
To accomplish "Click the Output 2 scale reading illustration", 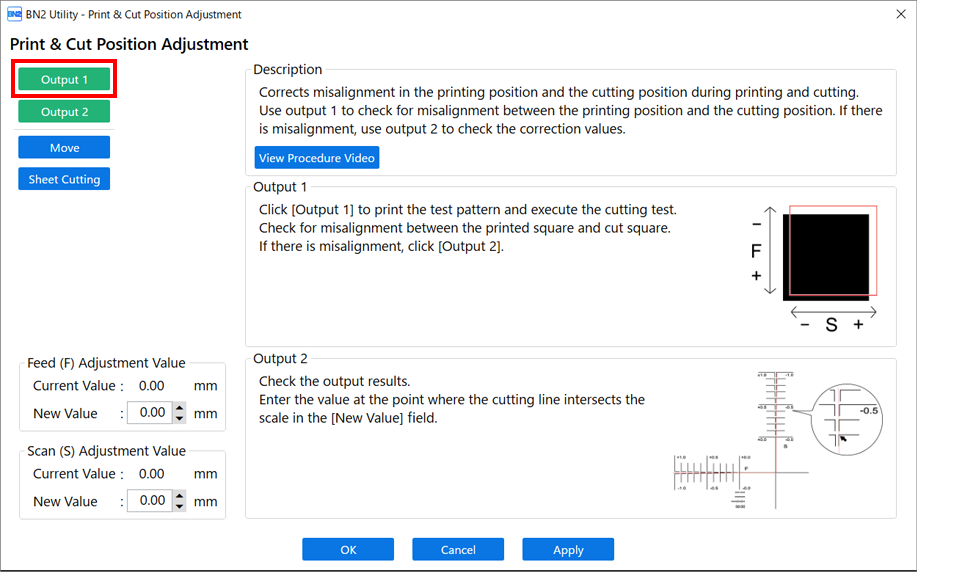I will [777, 440].
